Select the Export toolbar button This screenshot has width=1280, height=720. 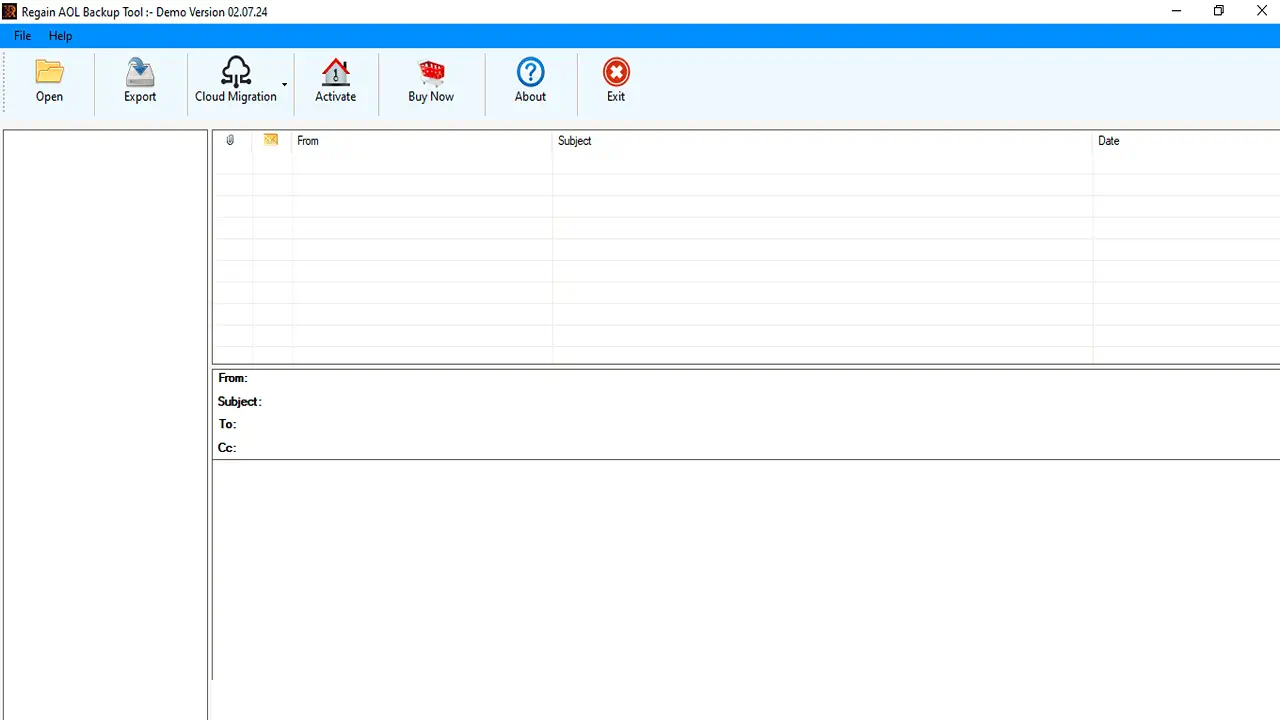point(140,81)
